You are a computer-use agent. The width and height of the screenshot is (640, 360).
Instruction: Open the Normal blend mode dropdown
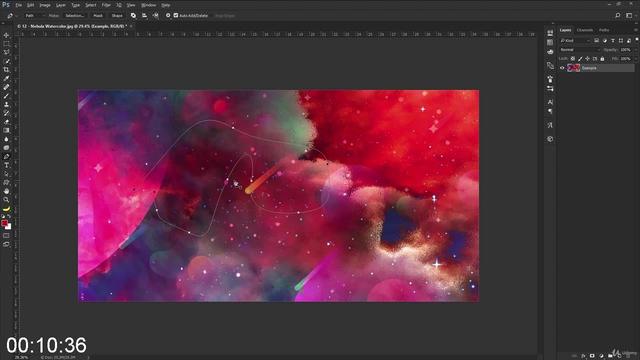tap(580, 50)
